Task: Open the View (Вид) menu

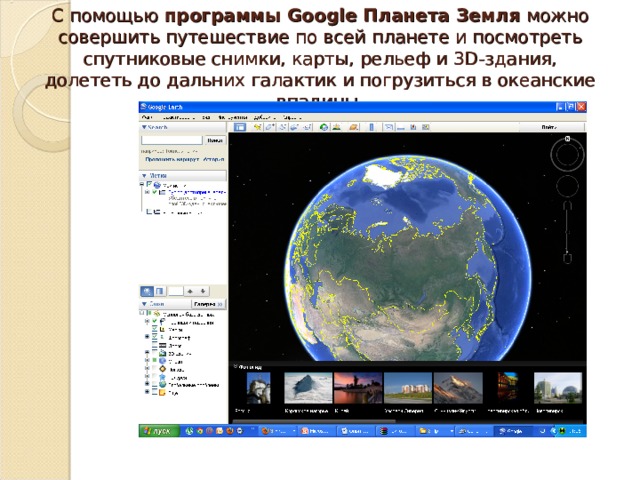Action: point(206,117)
